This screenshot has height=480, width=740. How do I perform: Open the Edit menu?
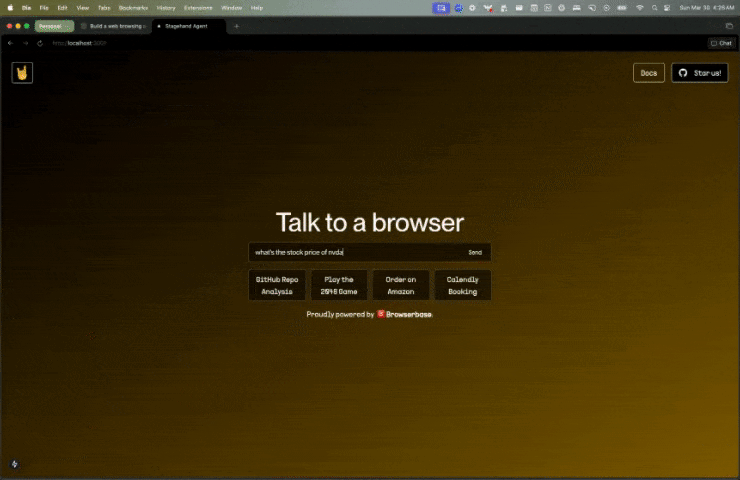62,8
